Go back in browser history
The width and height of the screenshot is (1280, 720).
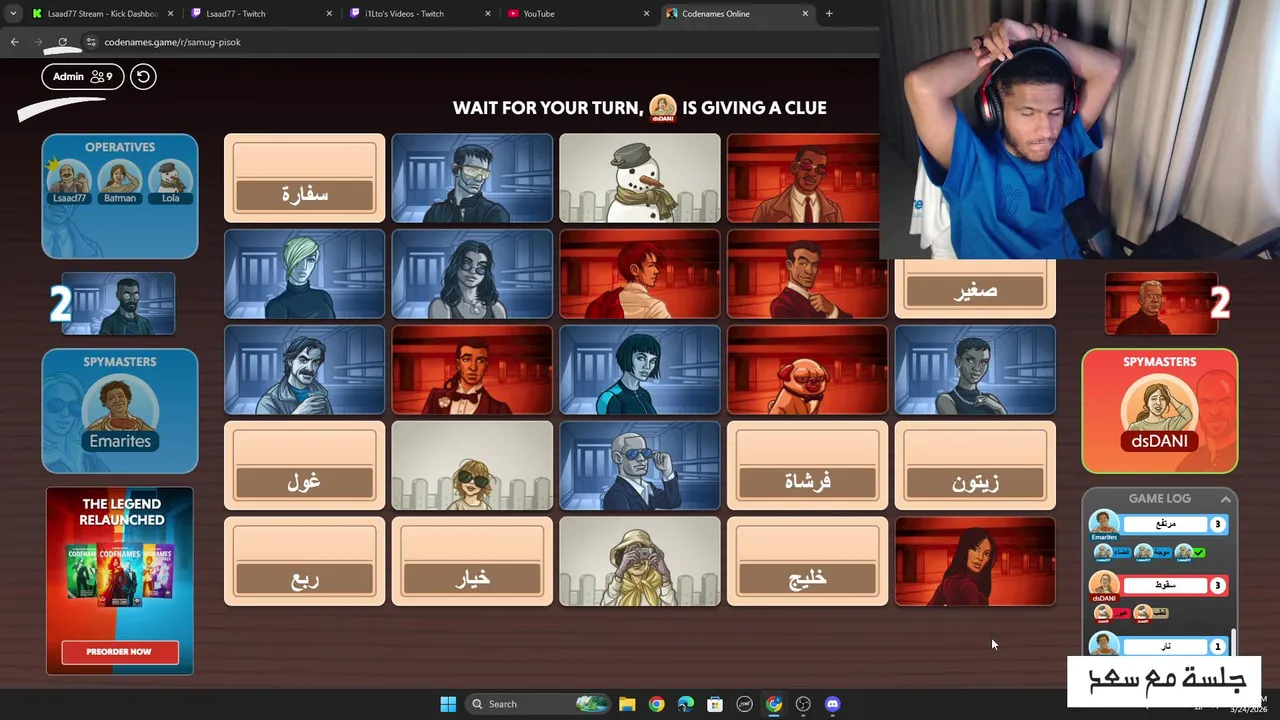pos(14,42)
